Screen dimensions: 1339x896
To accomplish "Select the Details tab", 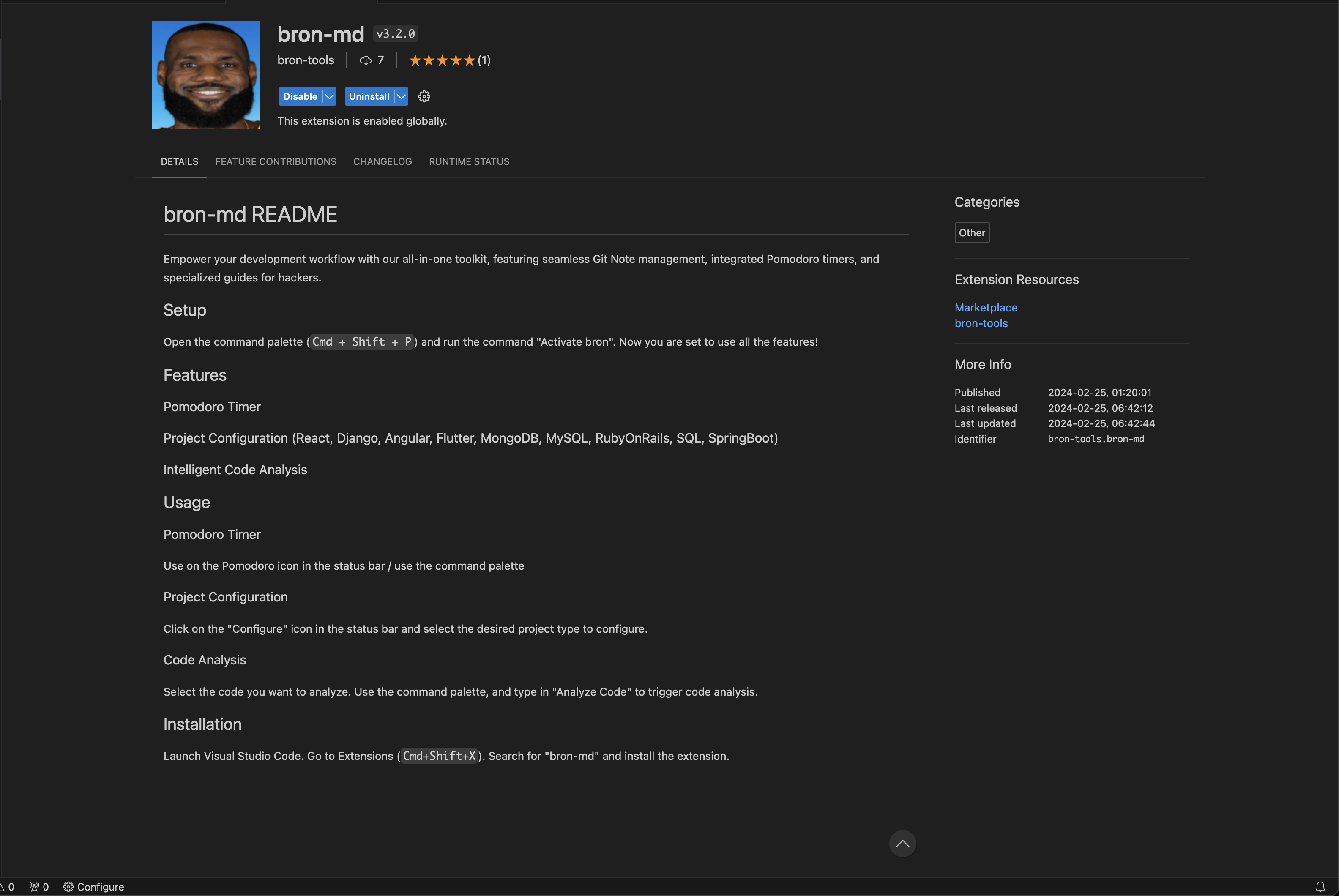I will (x=180, y=162).
